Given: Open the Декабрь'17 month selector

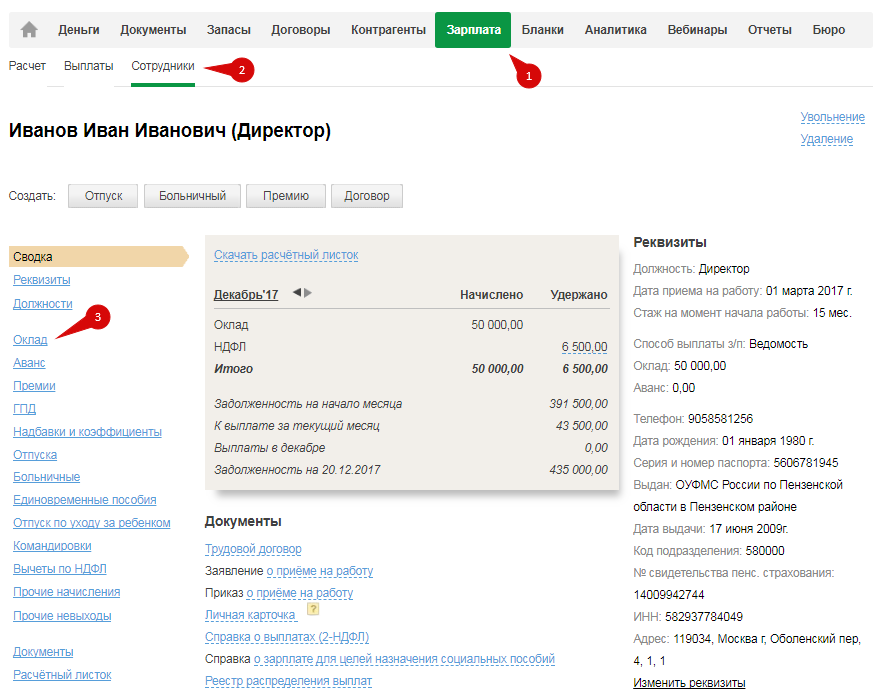Looking at the screenshot, I should click(246, 294).
